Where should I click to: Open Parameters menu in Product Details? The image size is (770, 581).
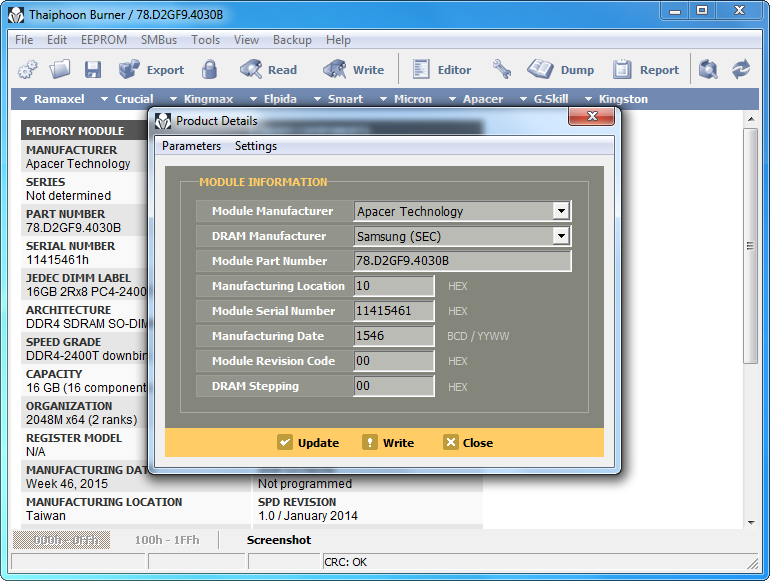pos(192,146)
